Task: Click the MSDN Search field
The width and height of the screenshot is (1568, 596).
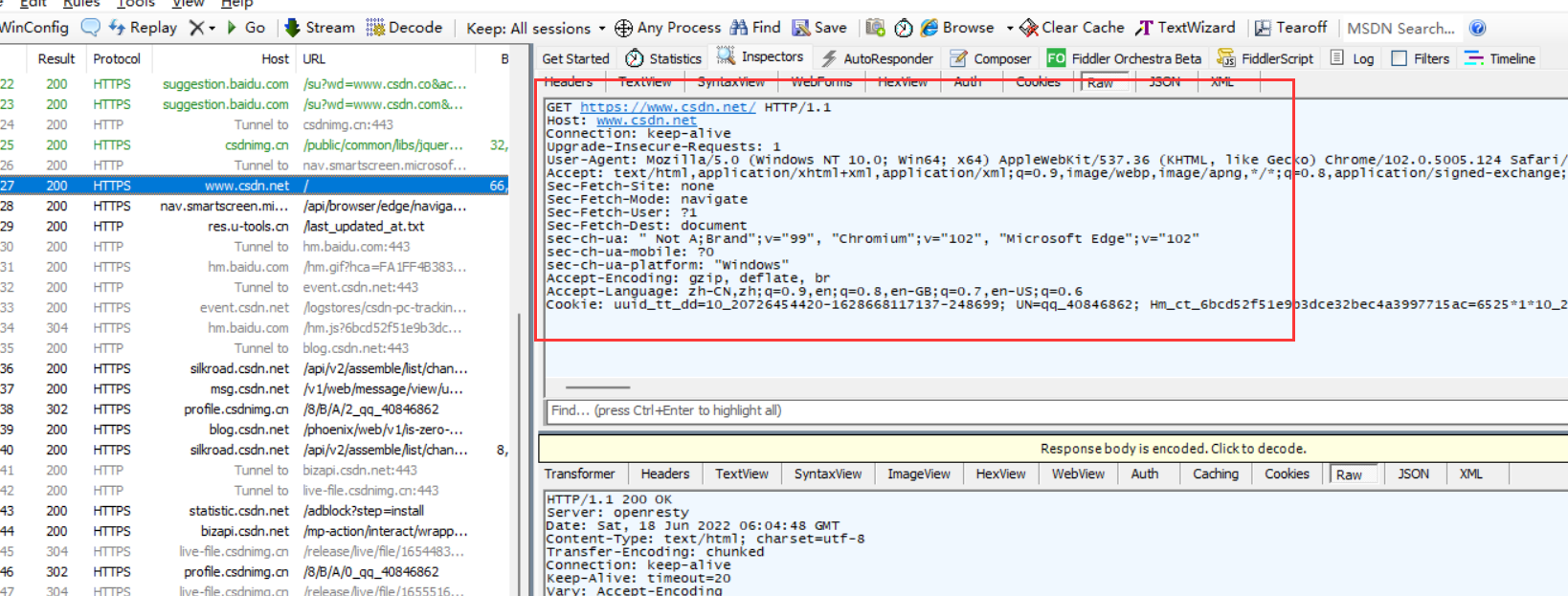Action: tap(1401, 29)
